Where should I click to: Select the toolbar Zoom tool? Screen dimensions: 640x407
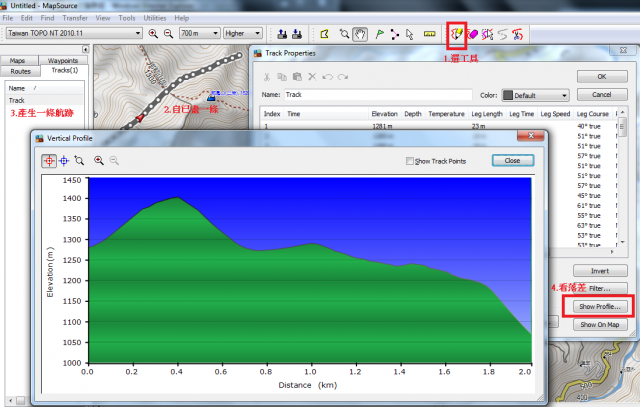(344, 34)
